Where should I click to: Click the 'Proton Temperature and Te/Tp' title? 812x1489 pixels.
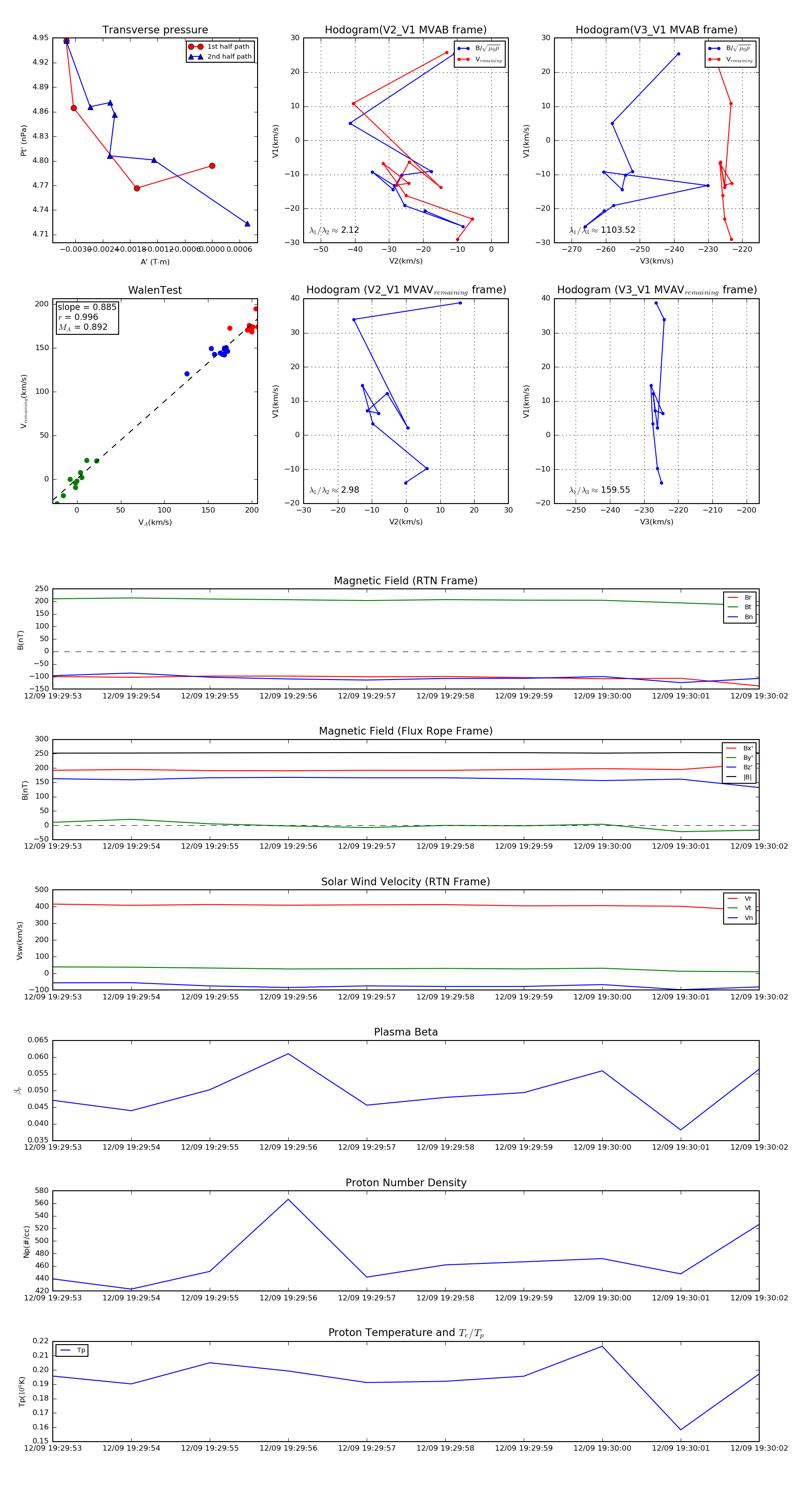point(406,1333)
